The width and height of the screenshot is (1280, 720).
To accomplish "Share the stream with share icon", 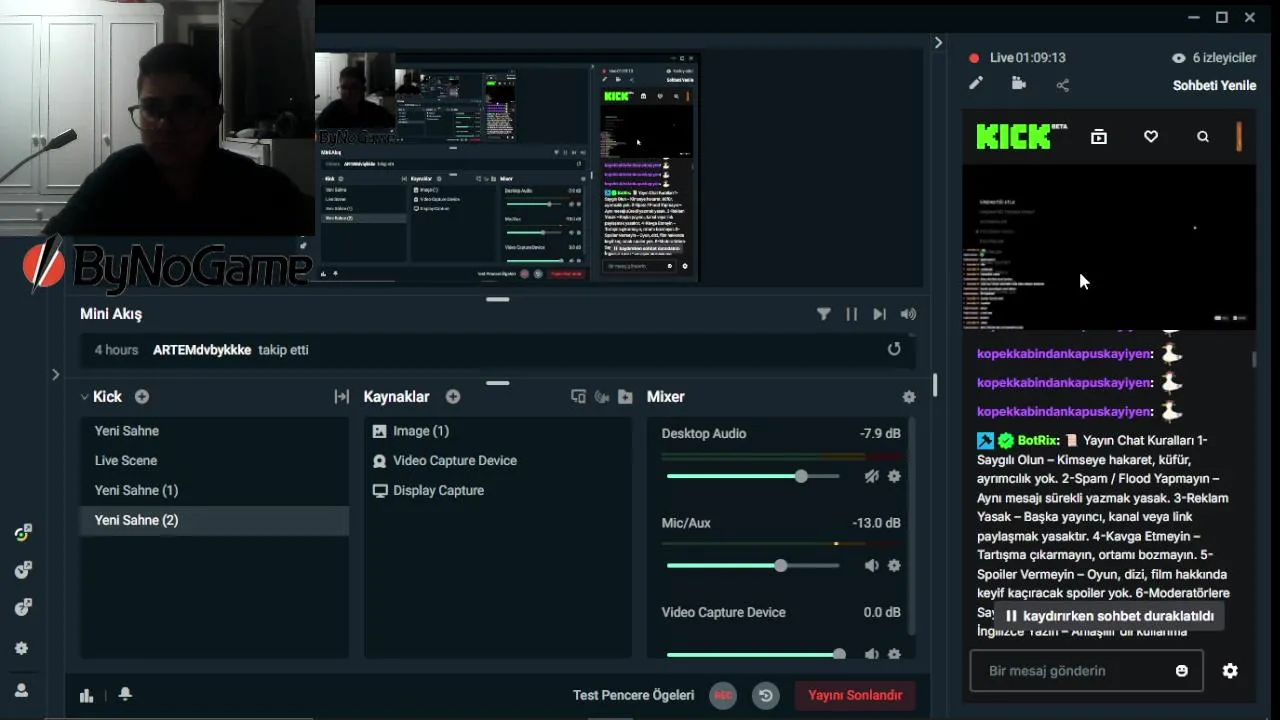I will pos(1062,85).
